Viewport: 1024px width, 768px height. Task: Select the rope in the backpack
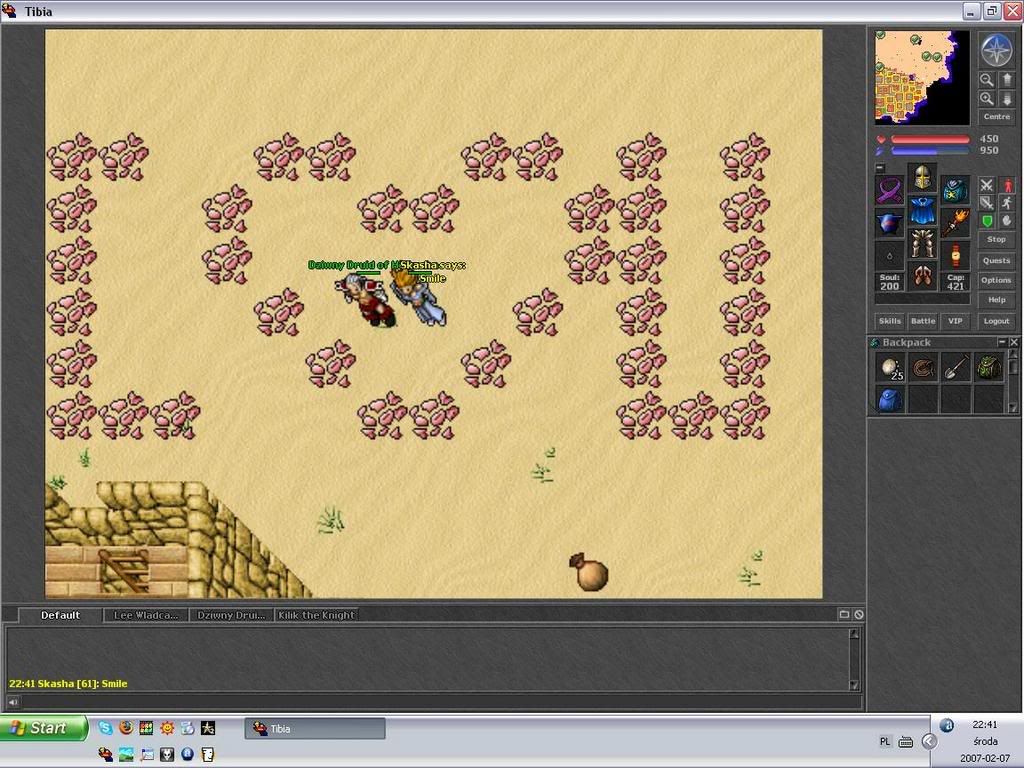pos(923,367)
